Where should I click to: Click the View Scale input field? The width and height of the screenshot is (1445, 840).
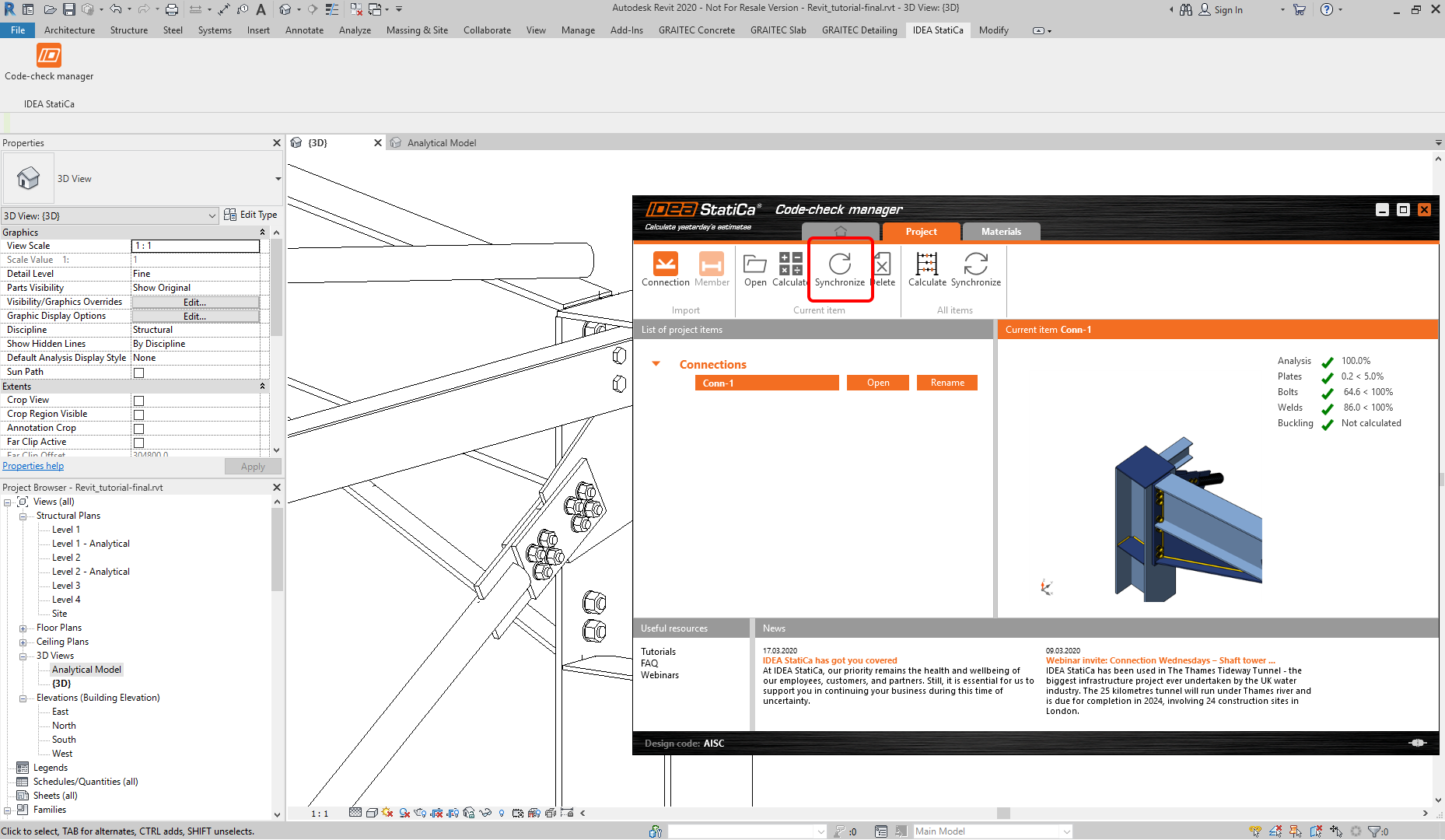[x=195, y=246]
